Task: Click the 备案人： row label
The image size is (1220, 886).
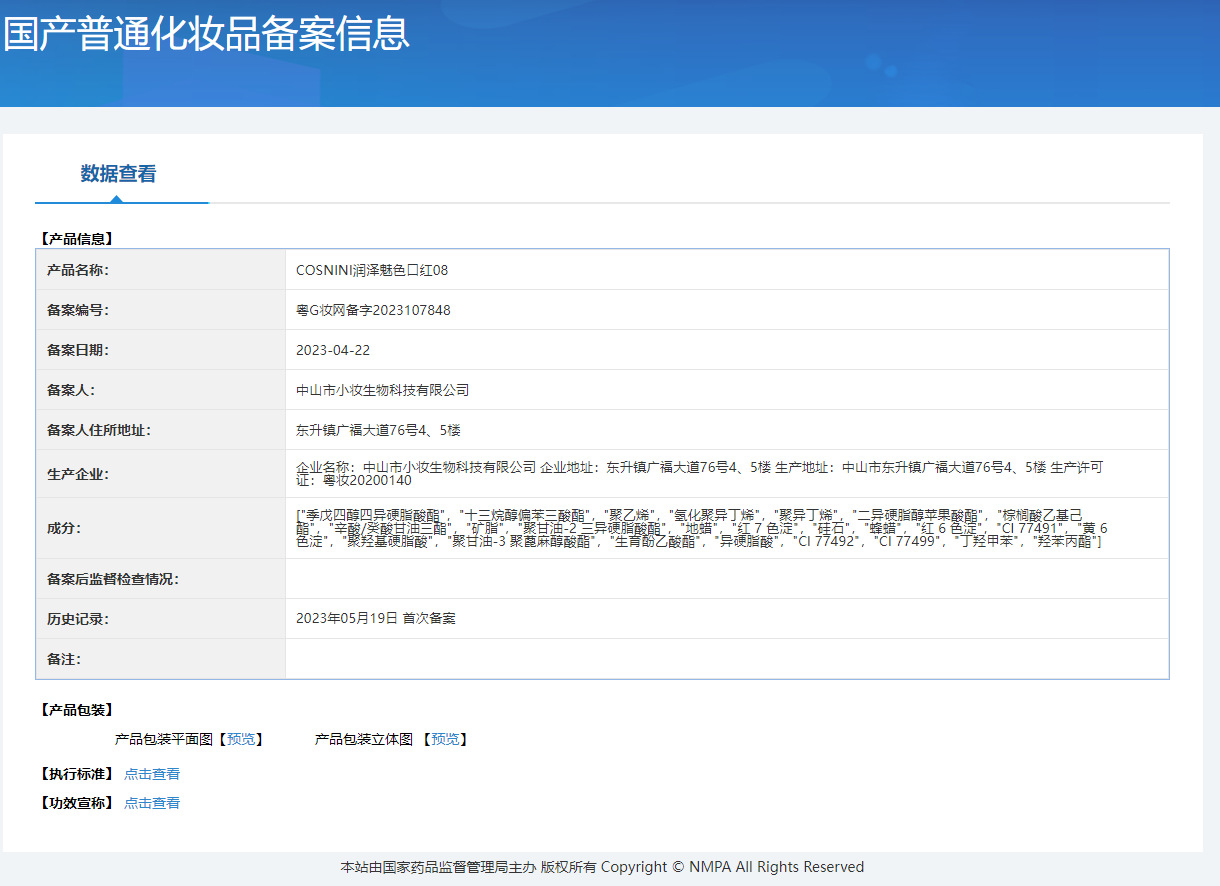Action: (x=71, y=390)
